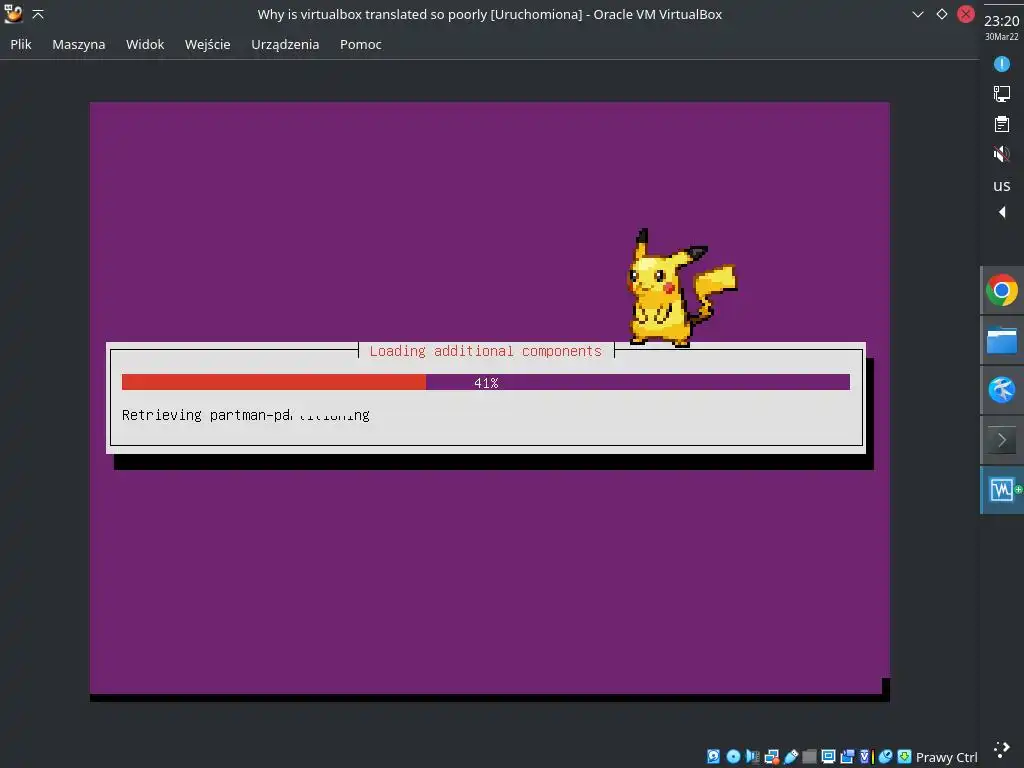The height and width of the screenshot is (768, 1024).
Task: Open the file manager from the panel
Action: 1002,340
